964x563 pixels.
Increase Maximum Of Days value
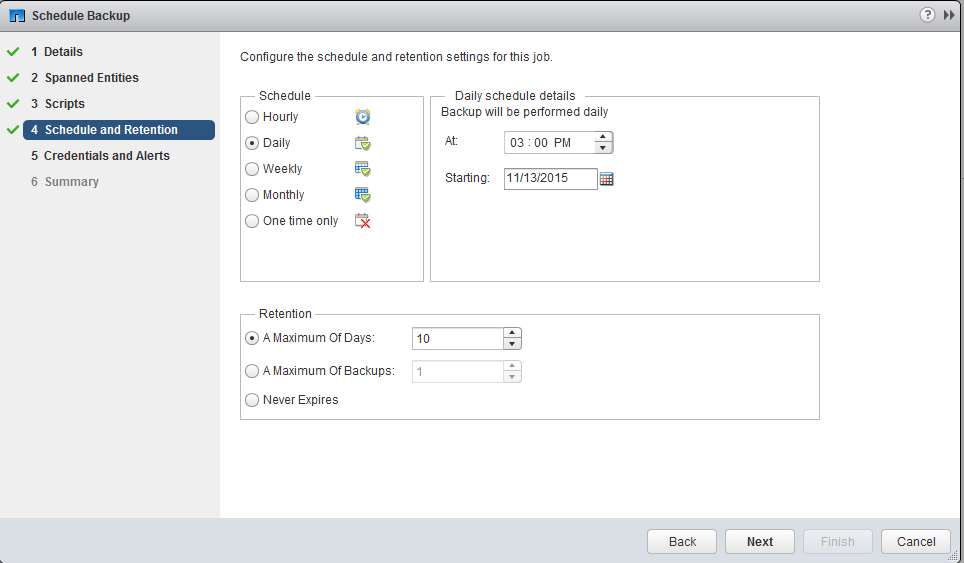[x=512, y=333]
